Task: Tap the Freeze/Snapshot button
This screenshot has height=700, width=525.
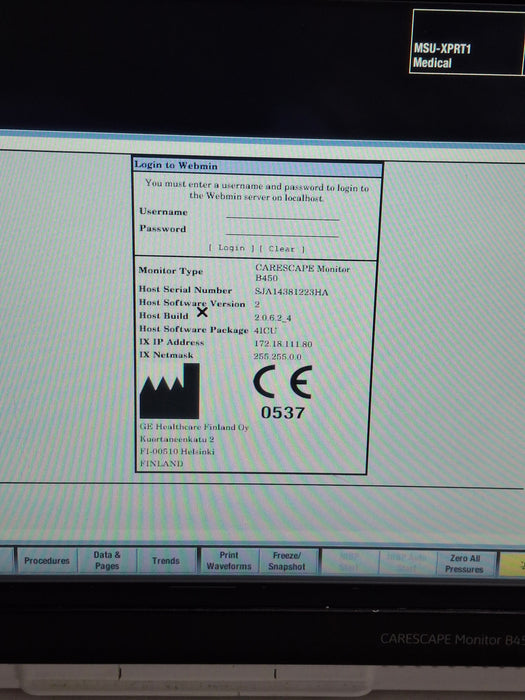Action: [287, 561]
